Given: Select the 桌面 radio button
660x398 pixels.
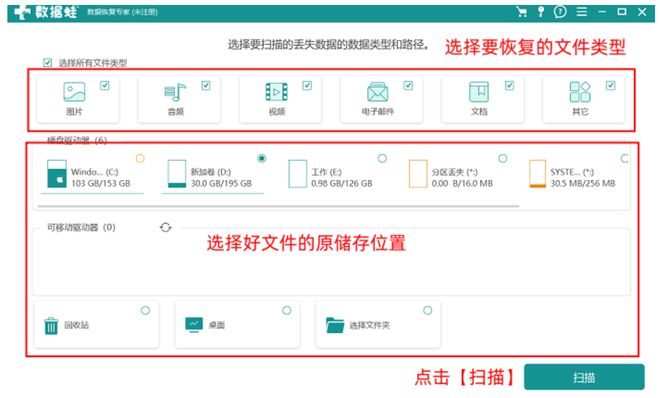Looking at the screenshot, I should pyautogui.click(x=287, y=310).
